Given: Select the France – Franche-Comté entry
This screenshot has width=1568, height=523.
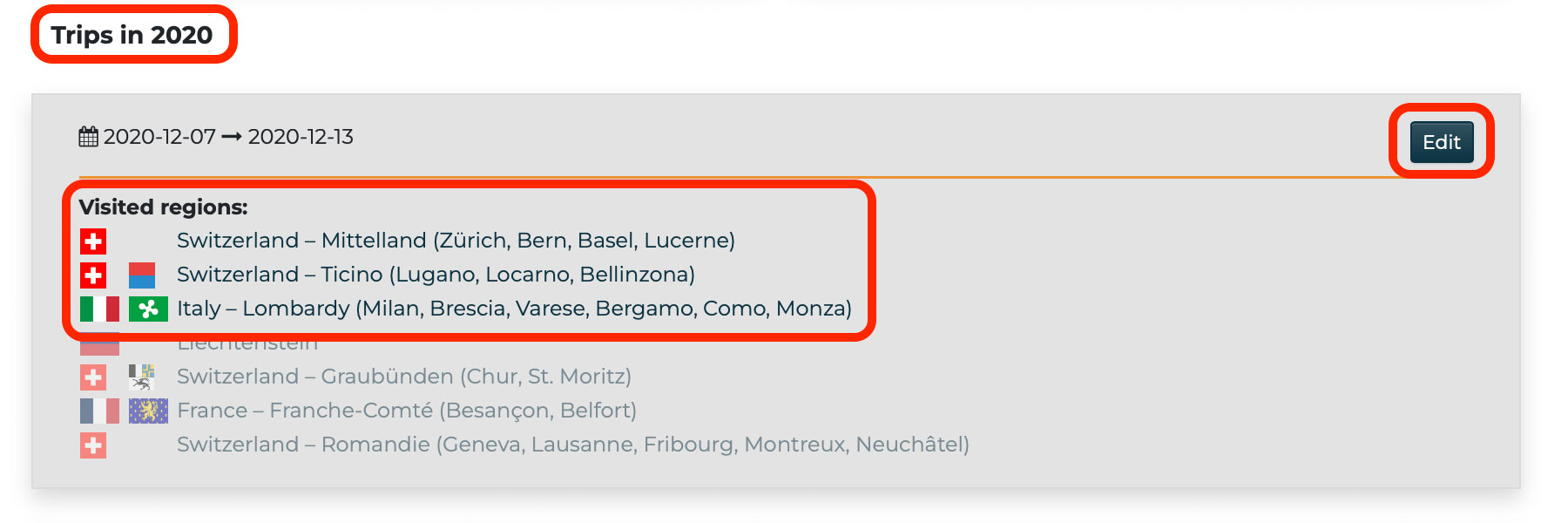Looking at the screenshot, I should click(407, 411).
